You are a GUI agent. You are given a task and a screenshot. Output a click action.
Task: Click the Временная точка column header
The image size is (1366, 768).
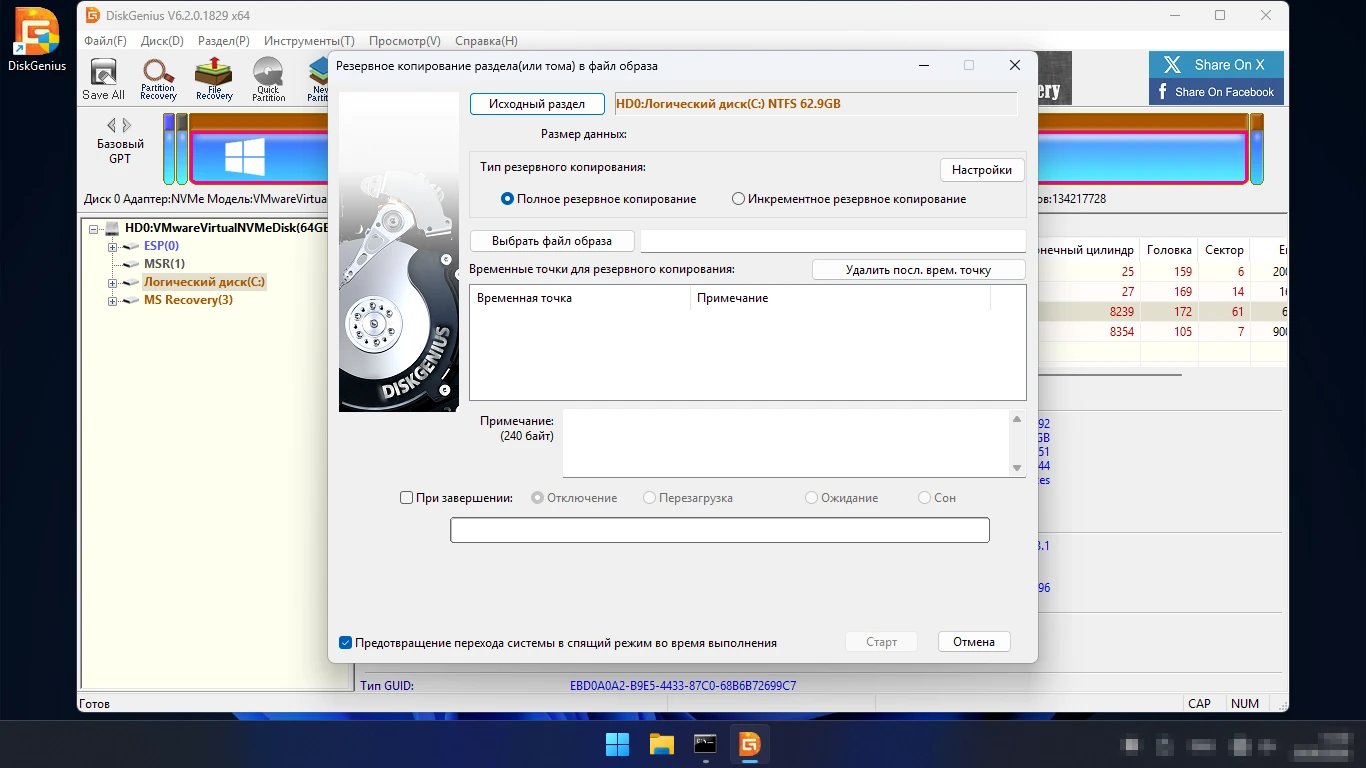(580, 298)
